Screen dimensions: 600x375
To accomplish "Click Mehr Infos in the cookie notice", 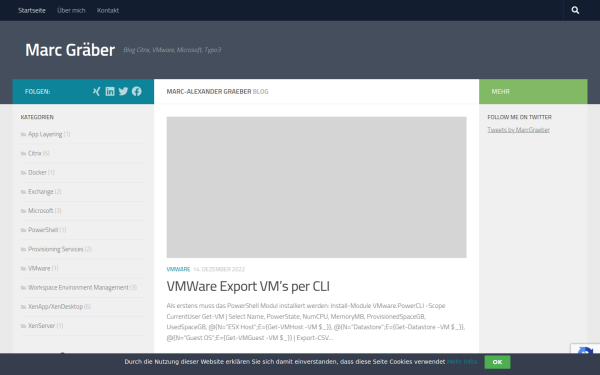I will click(x=462, y=362).
